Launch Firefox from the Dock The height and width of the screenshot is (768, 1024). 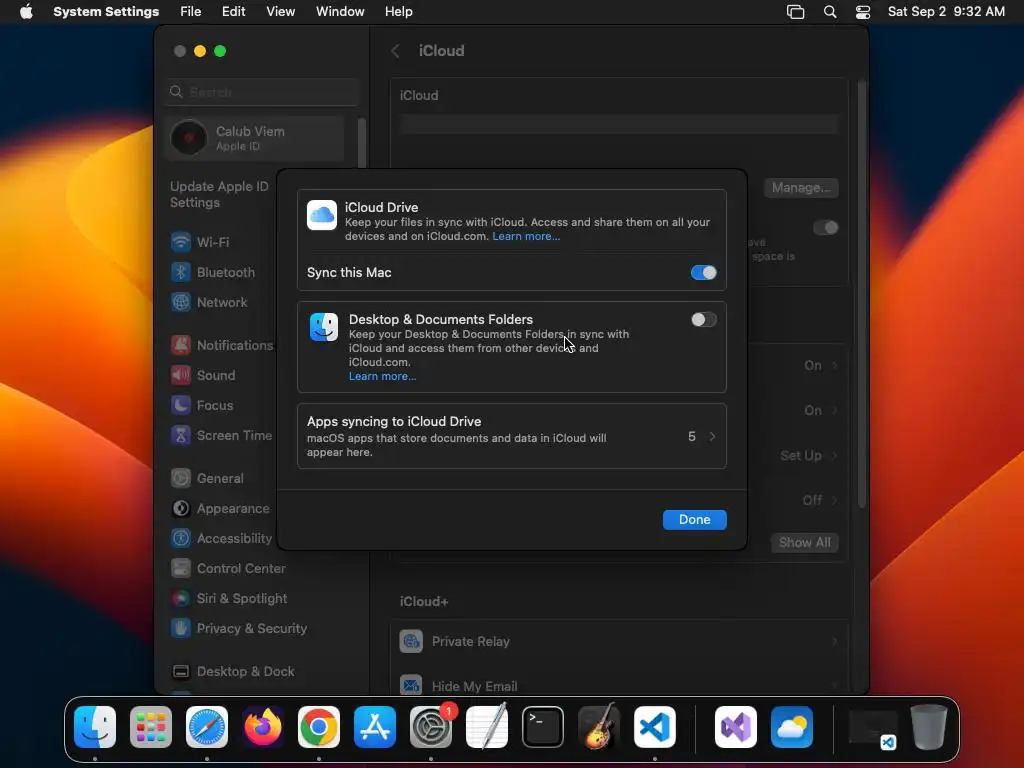[263, 726]
